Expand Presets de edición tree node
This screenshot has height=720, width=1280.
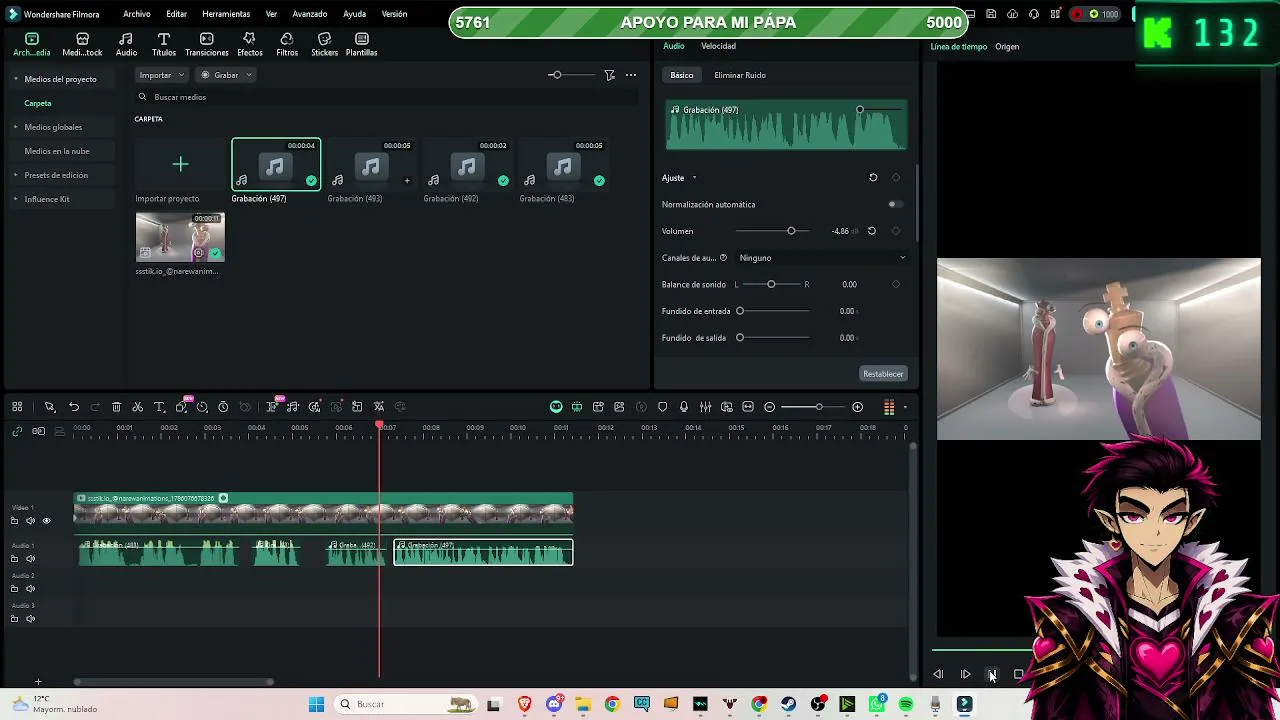[x=15, y=175]
